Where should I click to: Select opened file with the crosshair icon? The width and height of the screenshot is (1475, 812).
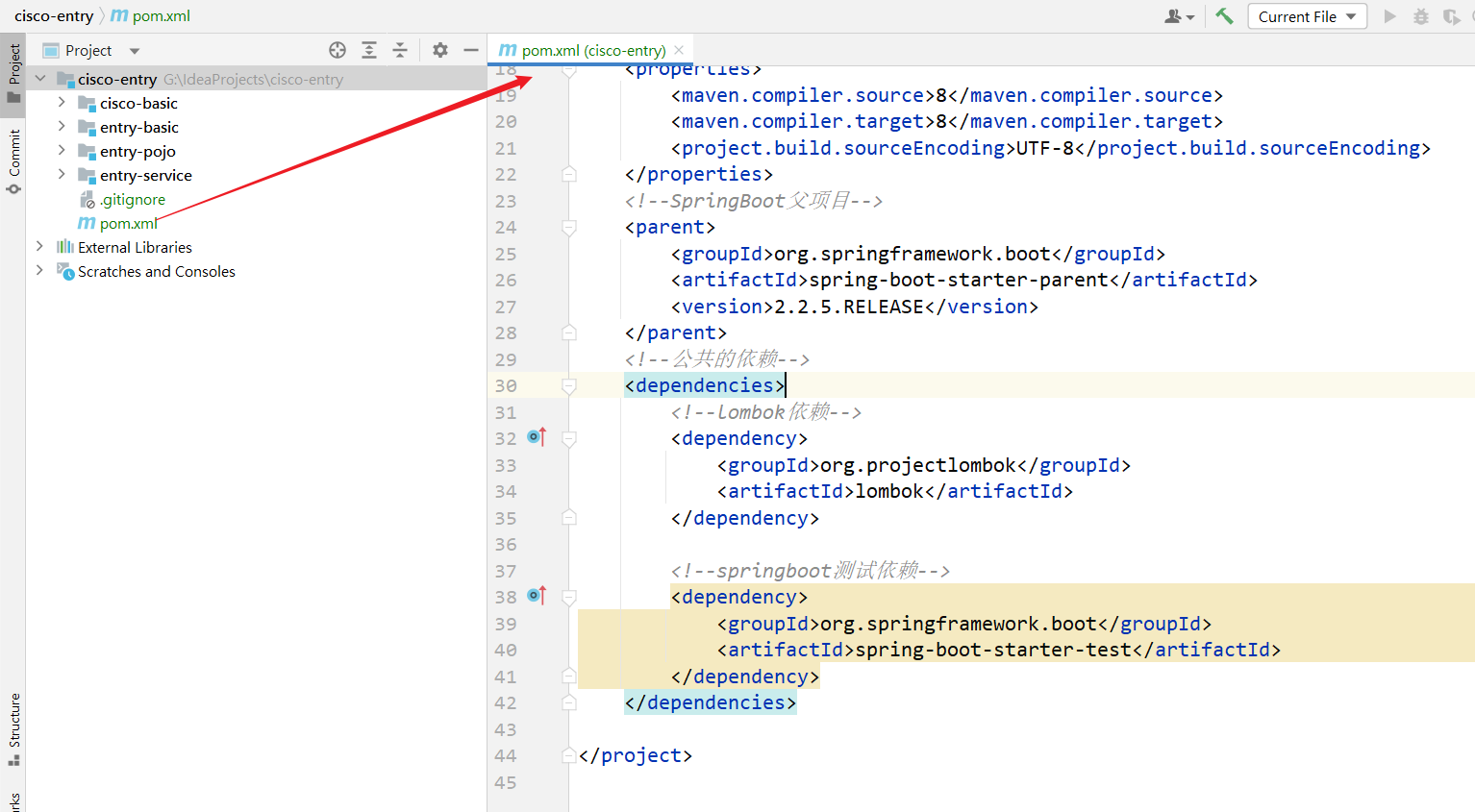(337, 49)
